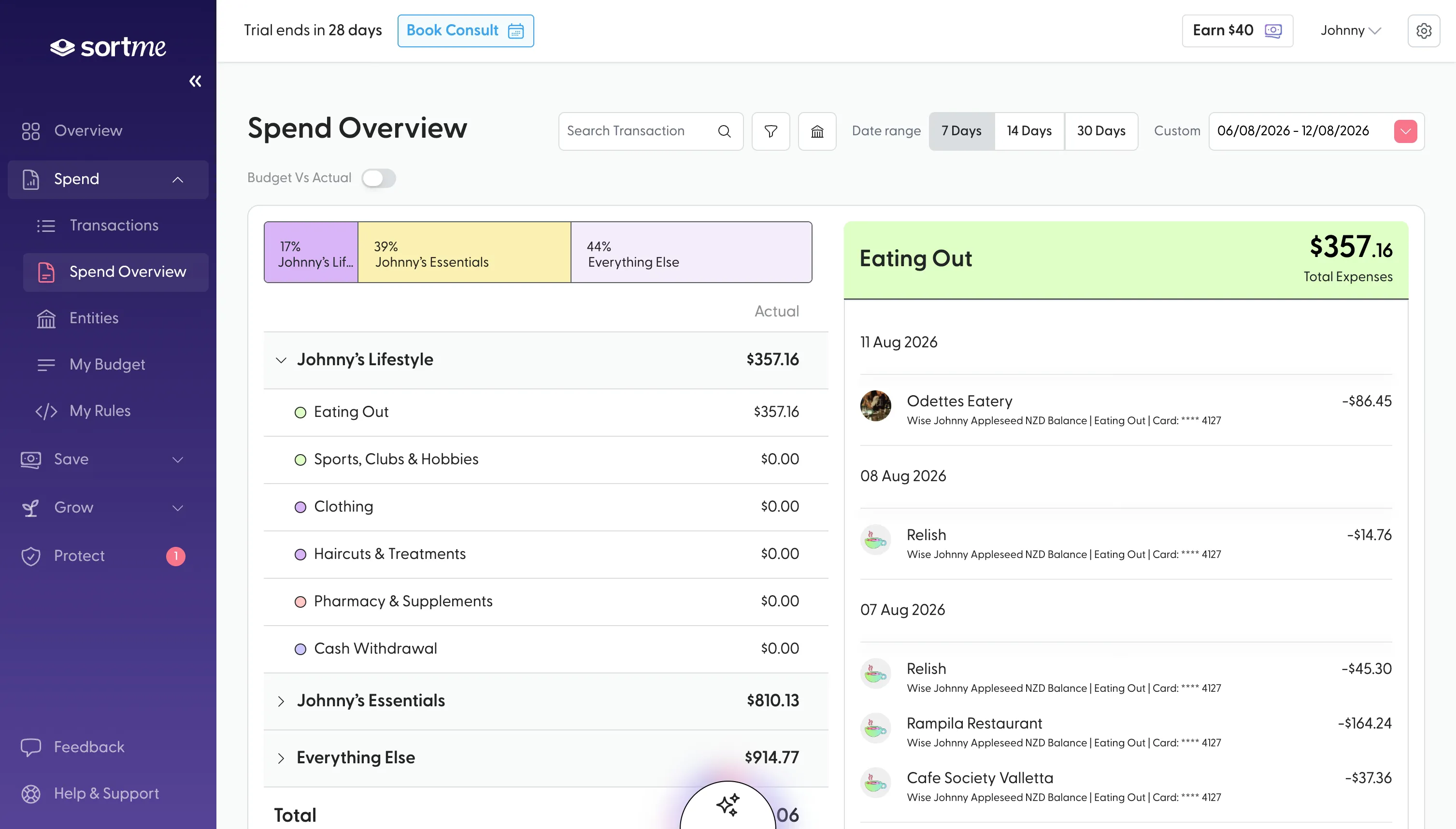Collapse the Spend menu section
The height and width of the screenshot is (829, 1456).
coord(178,179)
